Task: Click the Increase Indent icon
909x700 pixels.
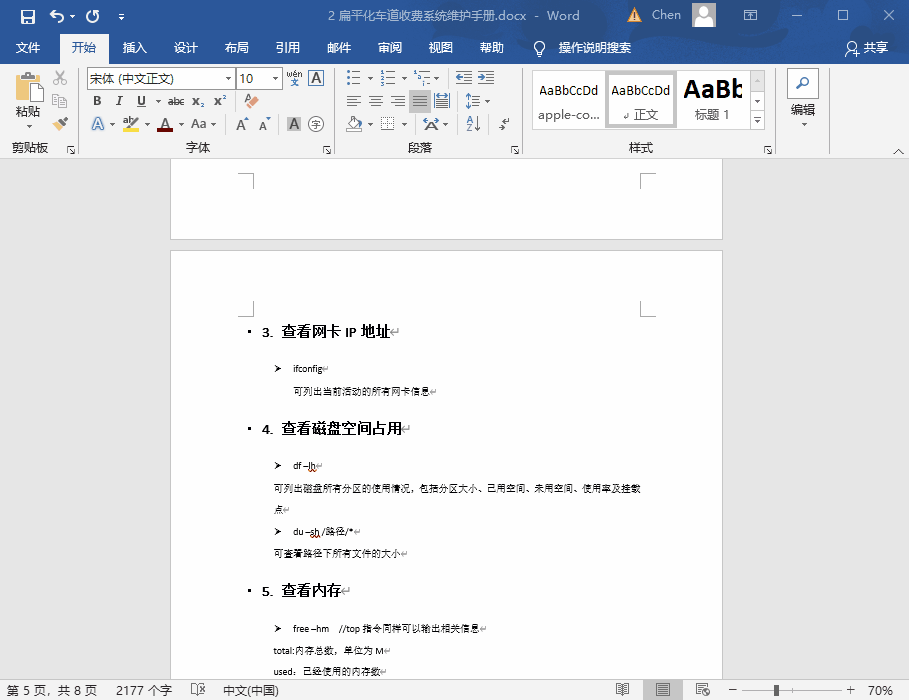Action: click(x=486, y=78)
